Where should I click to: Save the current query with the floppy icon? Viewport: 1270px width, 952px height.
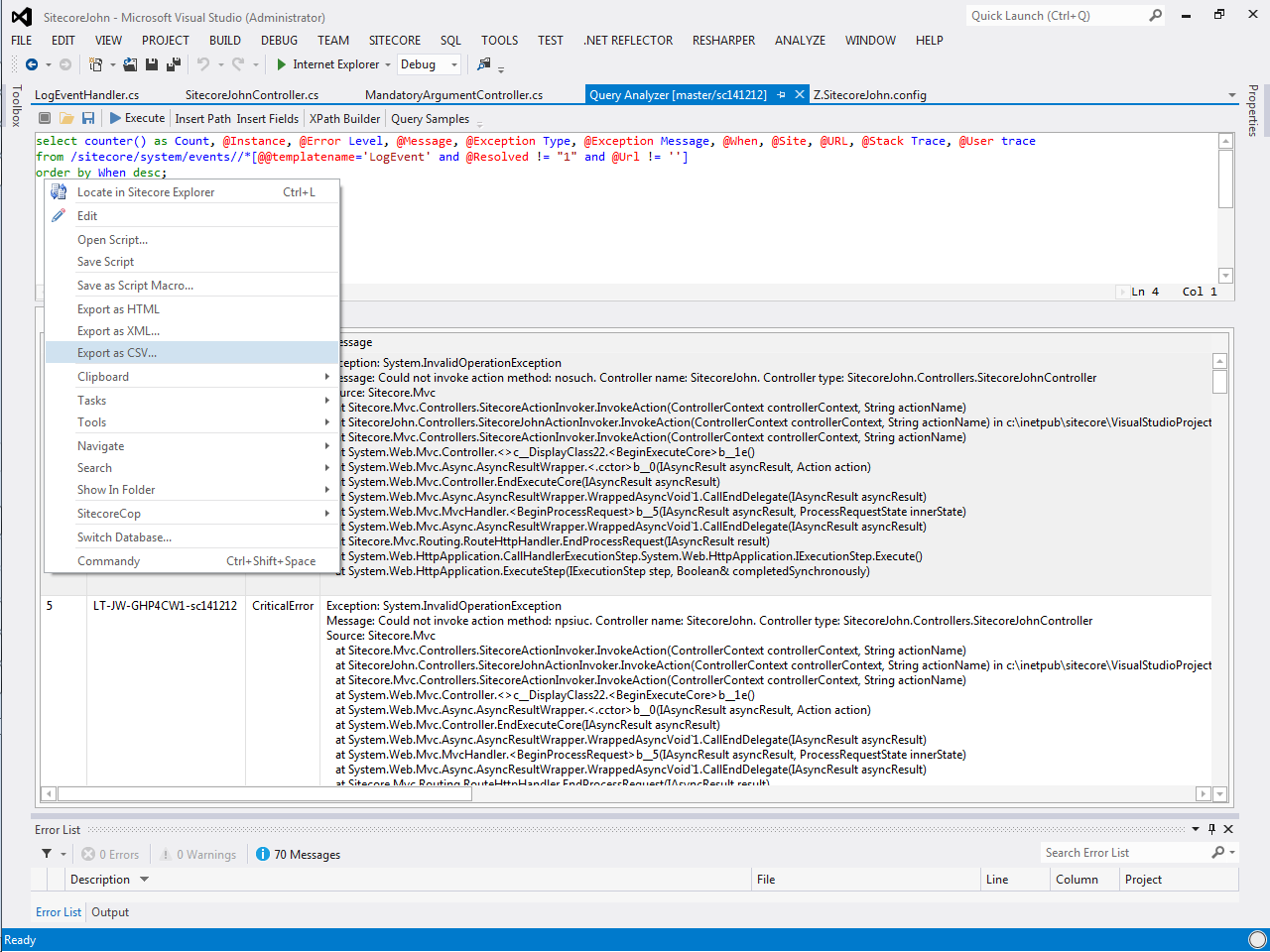click(89, 117)
